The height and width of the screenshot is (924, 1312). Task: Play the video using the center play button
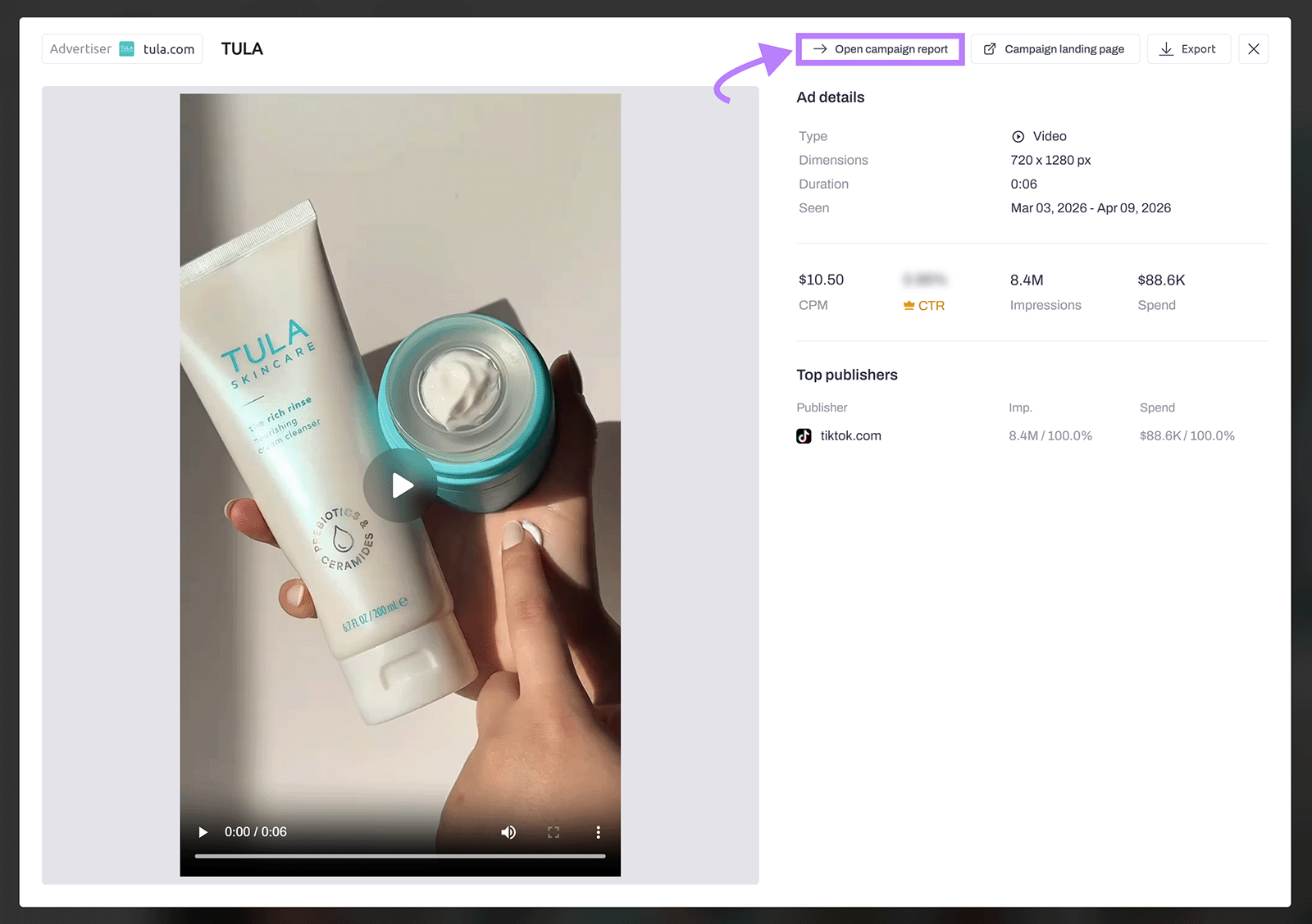[401, 485]
